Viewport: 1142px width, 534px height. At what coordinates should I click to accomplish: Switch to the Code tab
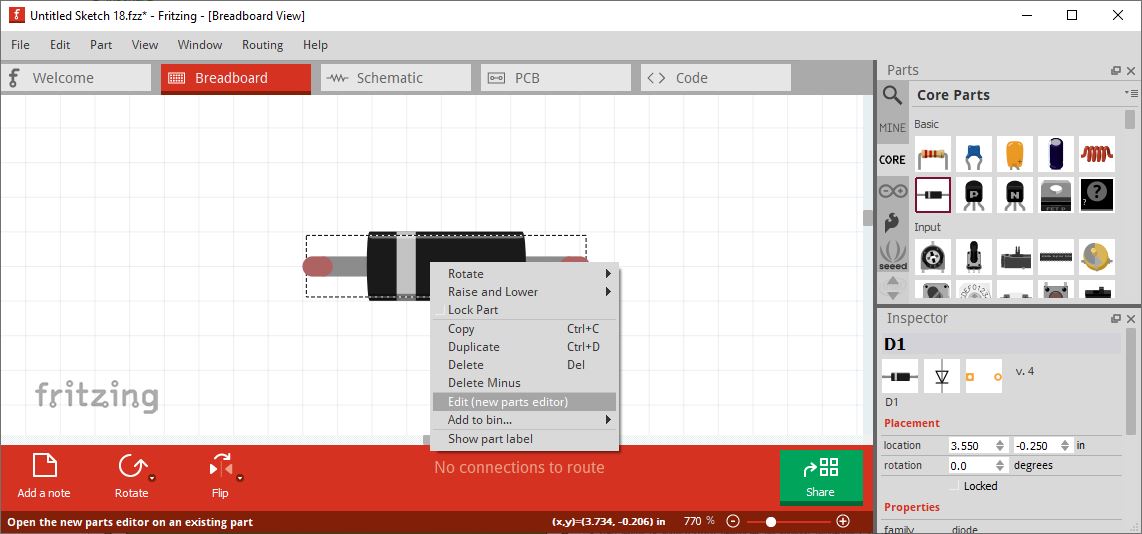point(716,78)
